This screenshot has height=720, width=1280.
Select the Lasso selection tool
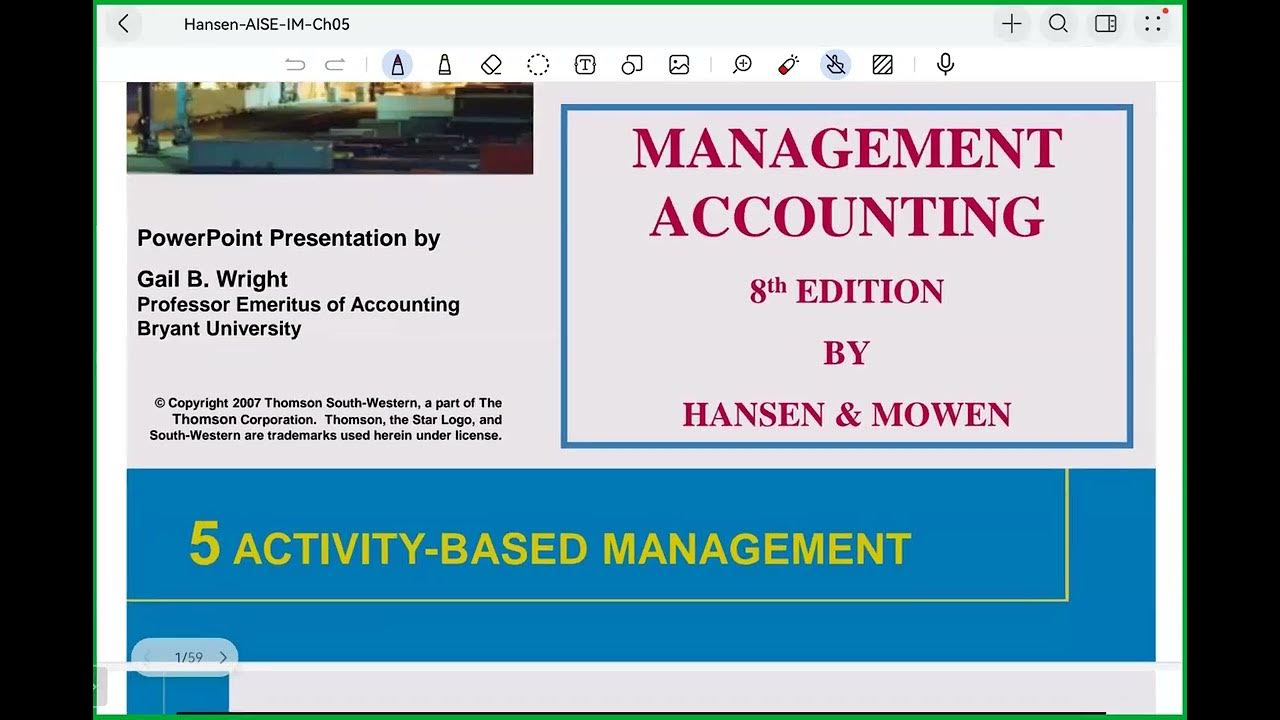(x=538, y=65)
